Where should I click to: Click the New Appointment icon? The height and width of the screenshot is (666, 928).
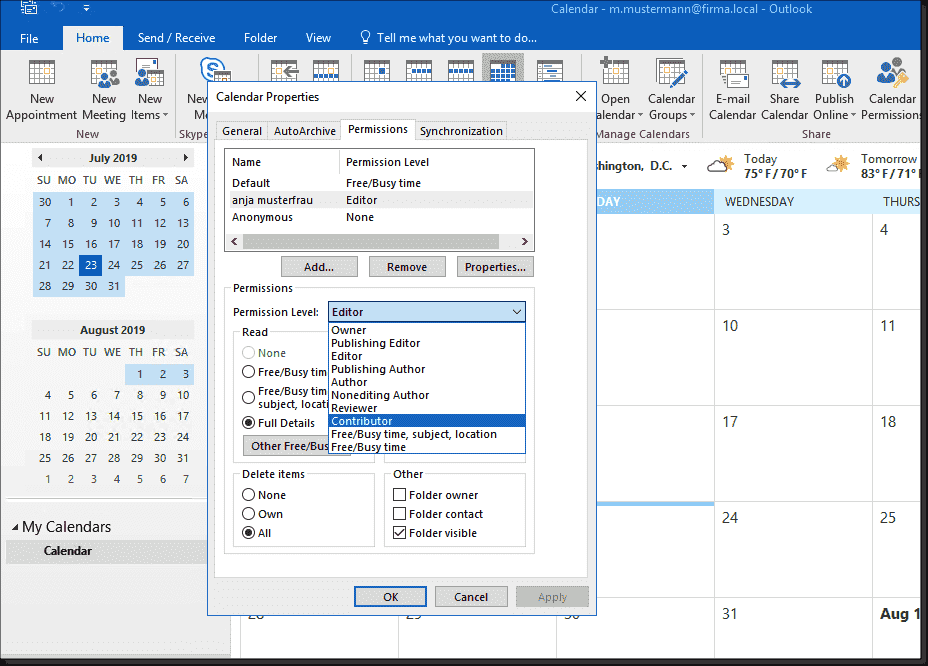click(41, 73)
